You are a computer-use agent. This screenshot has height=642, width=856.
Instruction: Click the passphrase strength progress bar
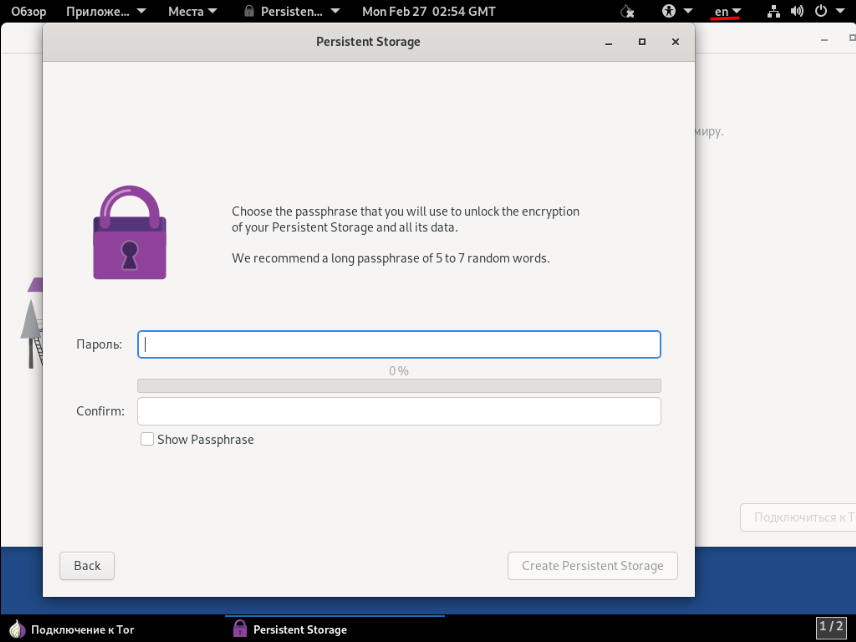[x=398, y=386]
